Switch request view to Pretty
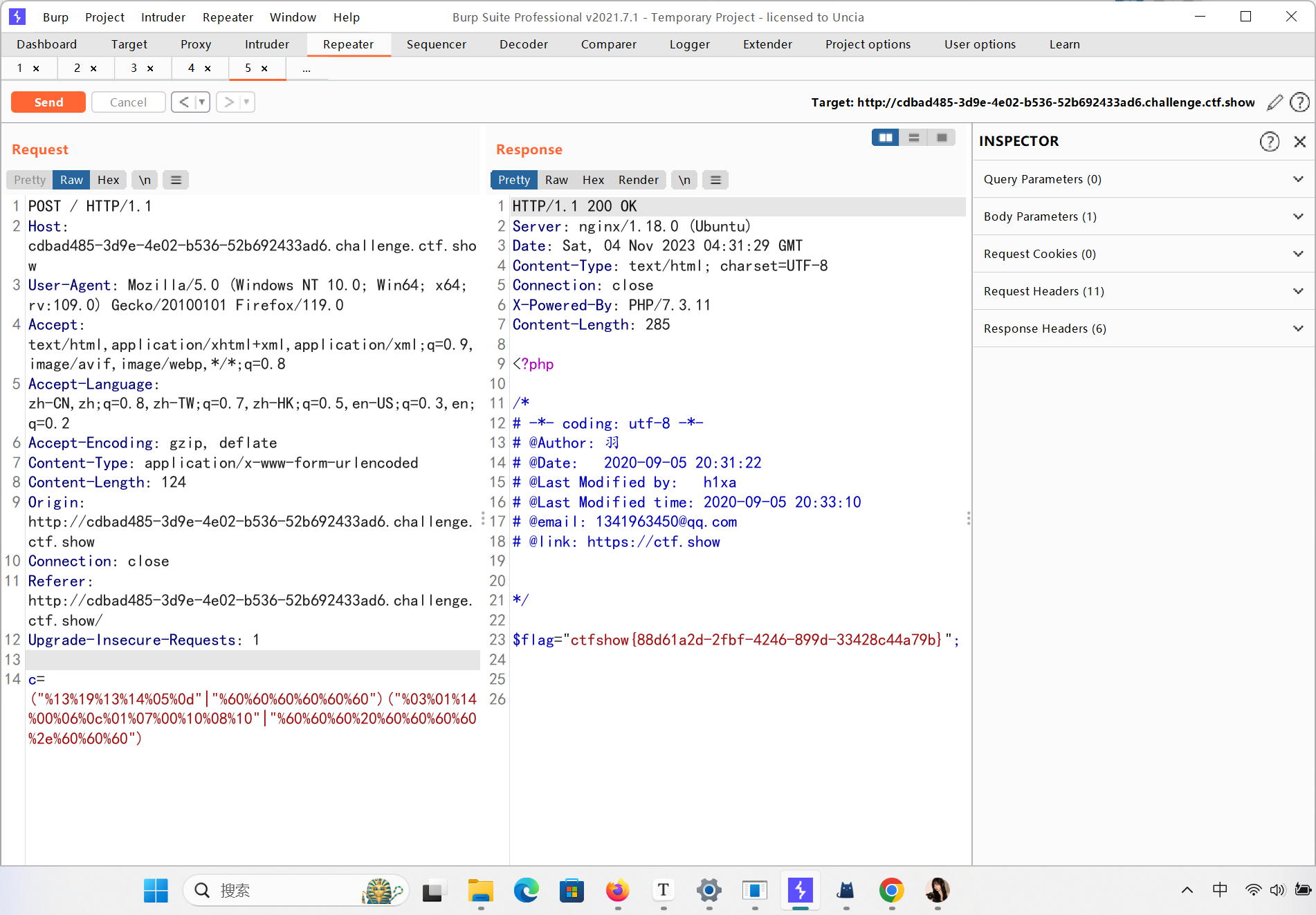 [x=30, y=180]
